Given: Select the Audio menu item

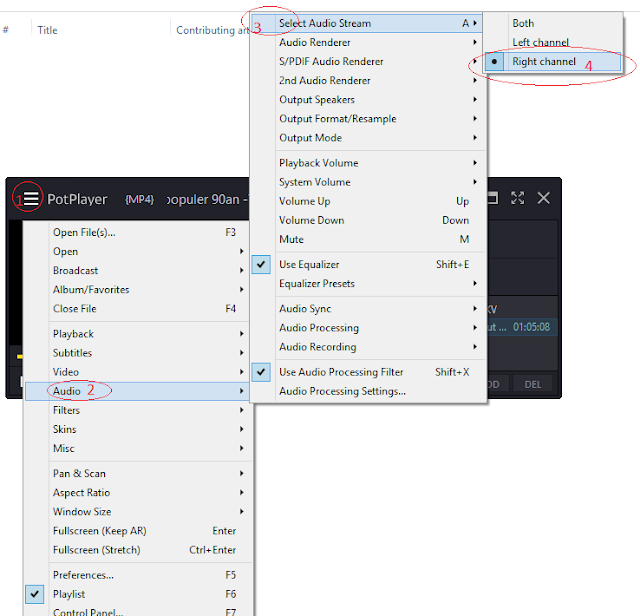Looking at the screenshot, I should click(138, 391).
